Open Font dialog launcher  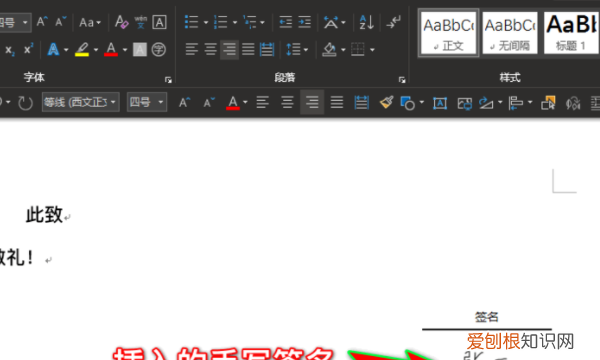(168, 80)
